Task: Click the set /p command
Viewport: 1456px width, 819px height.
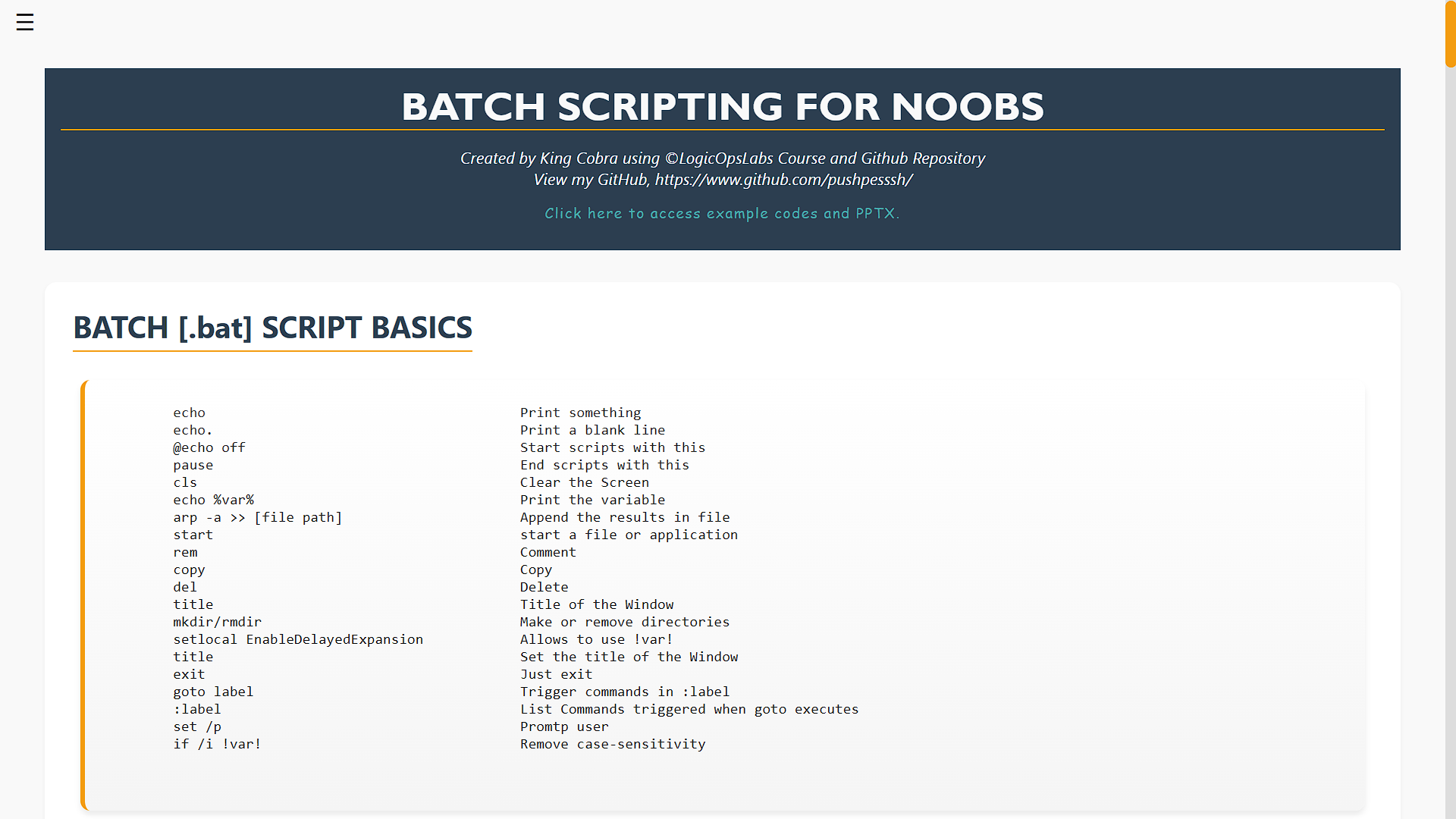Action: pos(197,726)
